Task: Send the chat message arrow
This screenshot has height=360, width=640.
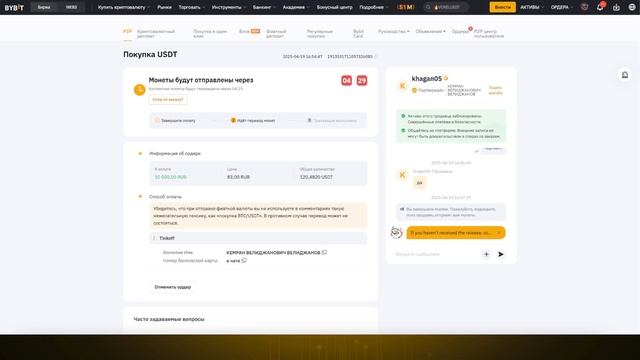Action: [x=501, y=254]
